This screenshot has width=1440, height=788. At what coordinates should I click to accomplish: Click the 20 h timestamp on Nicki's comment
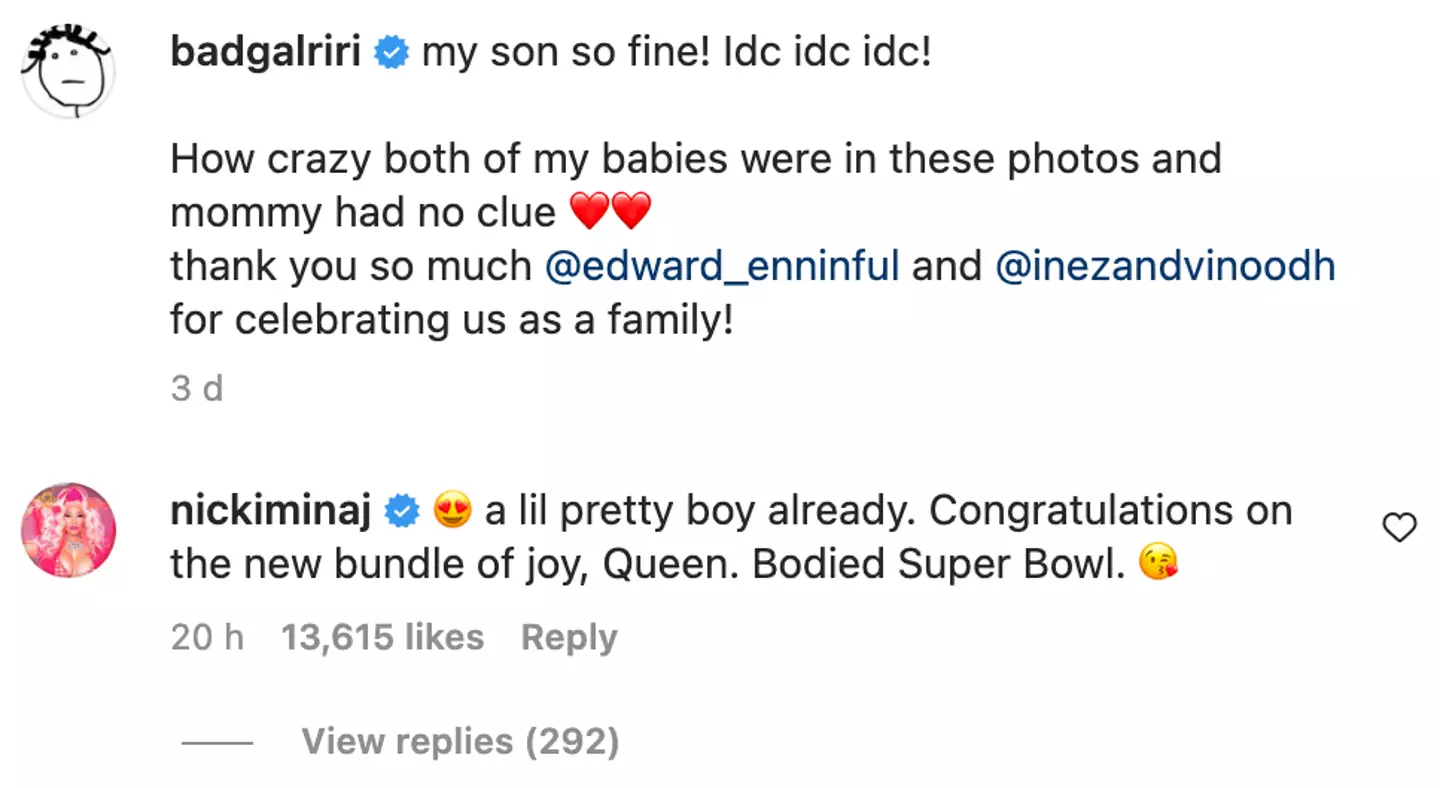coord(207,636)
